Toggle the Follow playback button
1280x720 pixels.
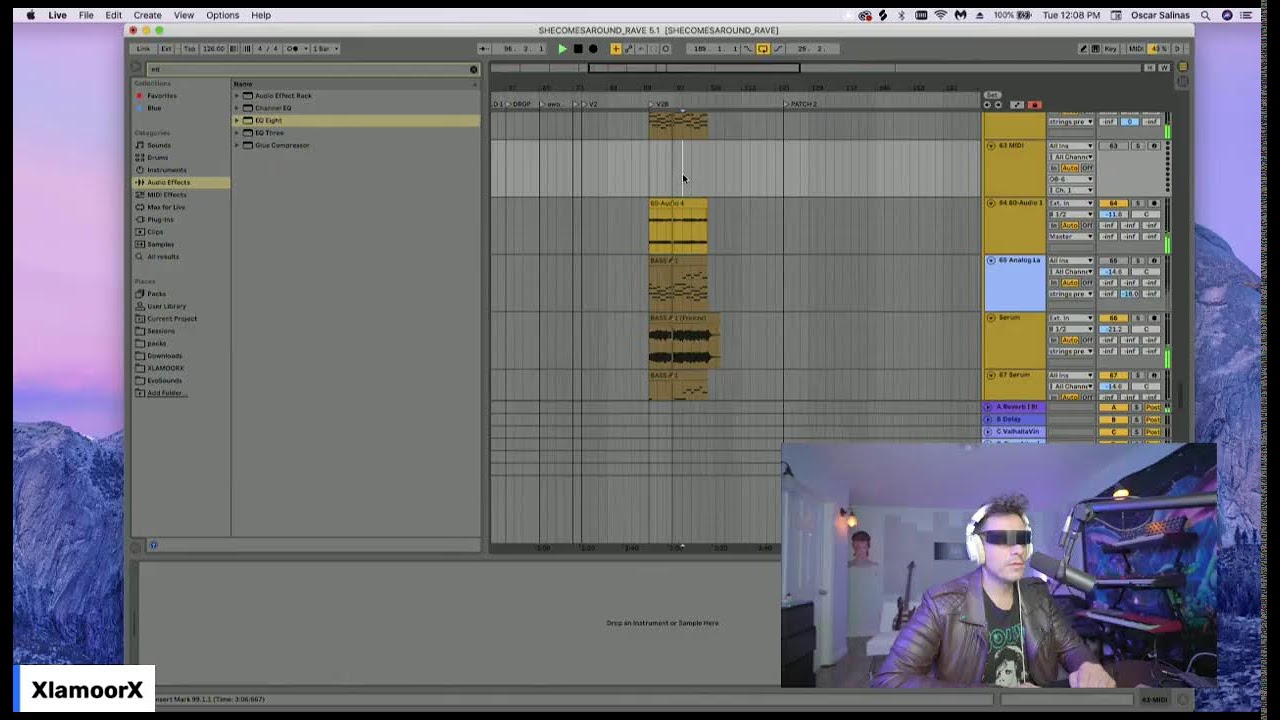pos(484,48)
